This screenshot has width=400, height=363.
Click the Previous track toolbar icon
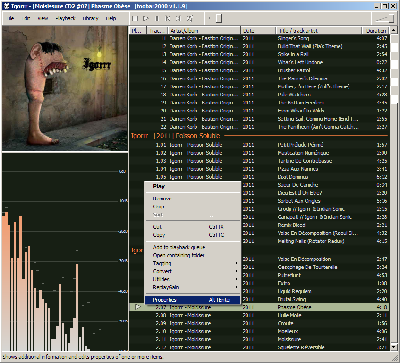click(x=168, y=18)
